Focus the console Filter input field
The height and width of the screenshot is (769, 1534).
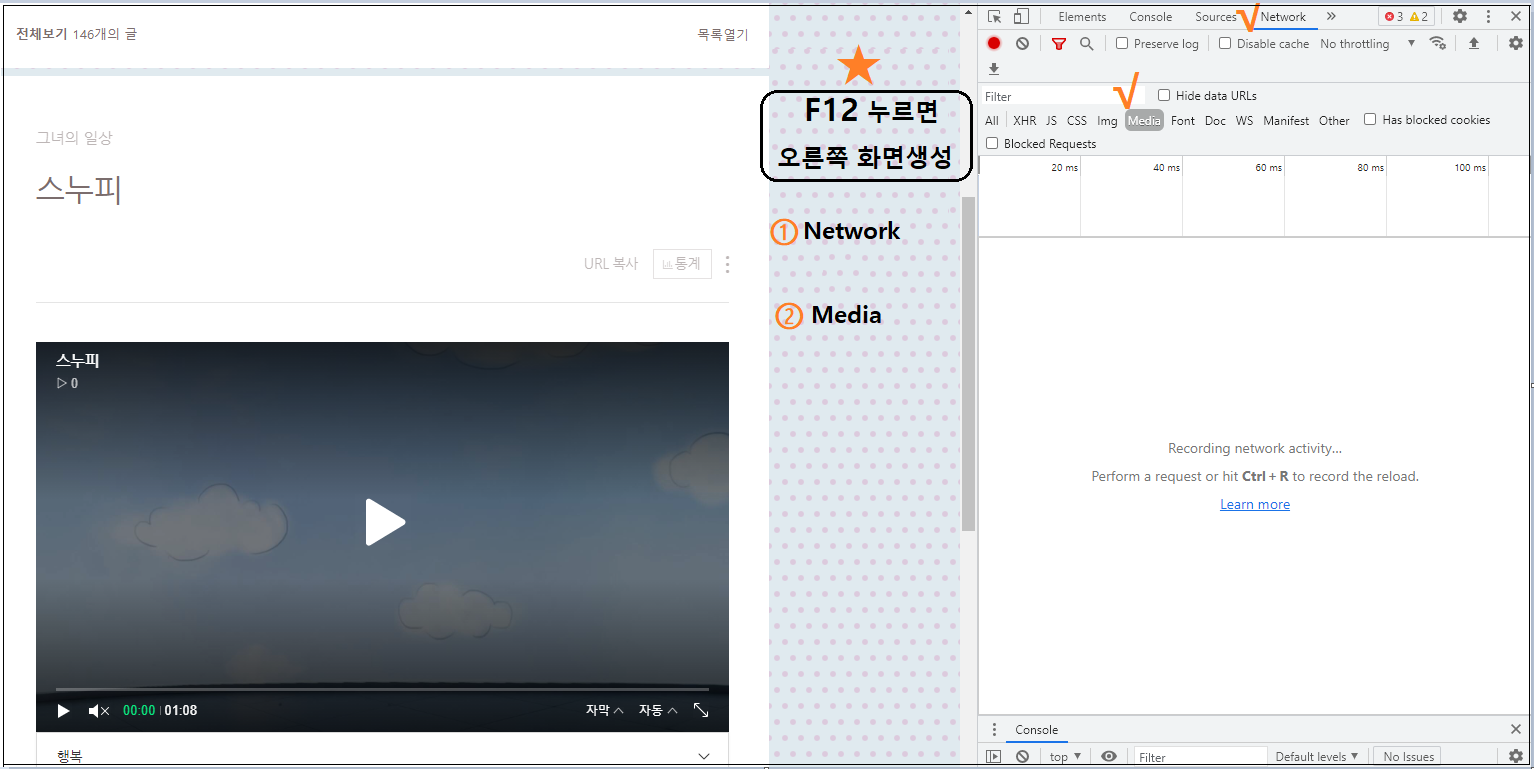(x=1200, y=757)
